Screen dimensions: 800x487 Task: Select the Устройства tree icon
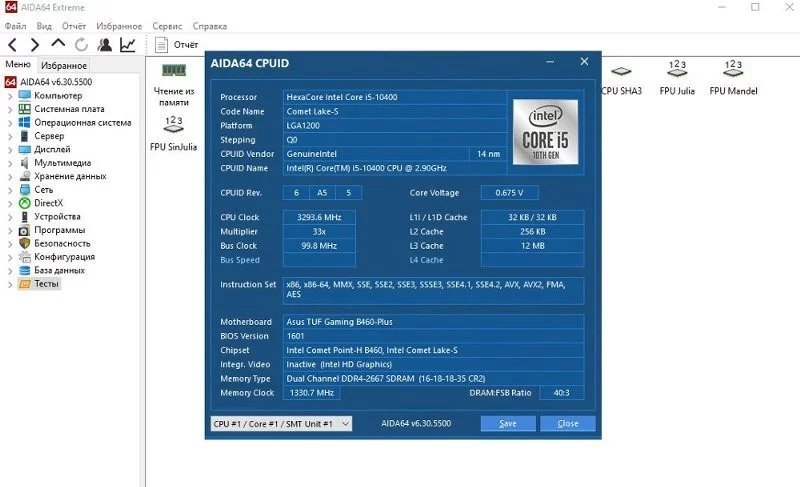[24, 216]
